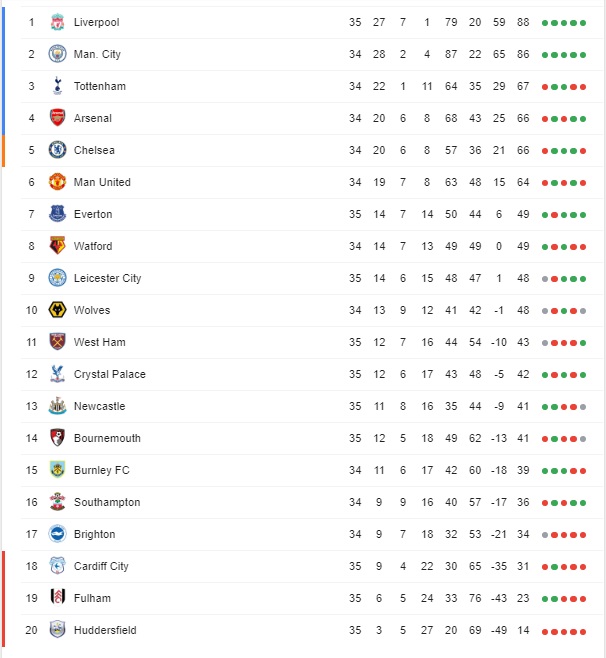606x658 pixels.
Task: Click the Liverpool club crest
Action: (57, 22)
